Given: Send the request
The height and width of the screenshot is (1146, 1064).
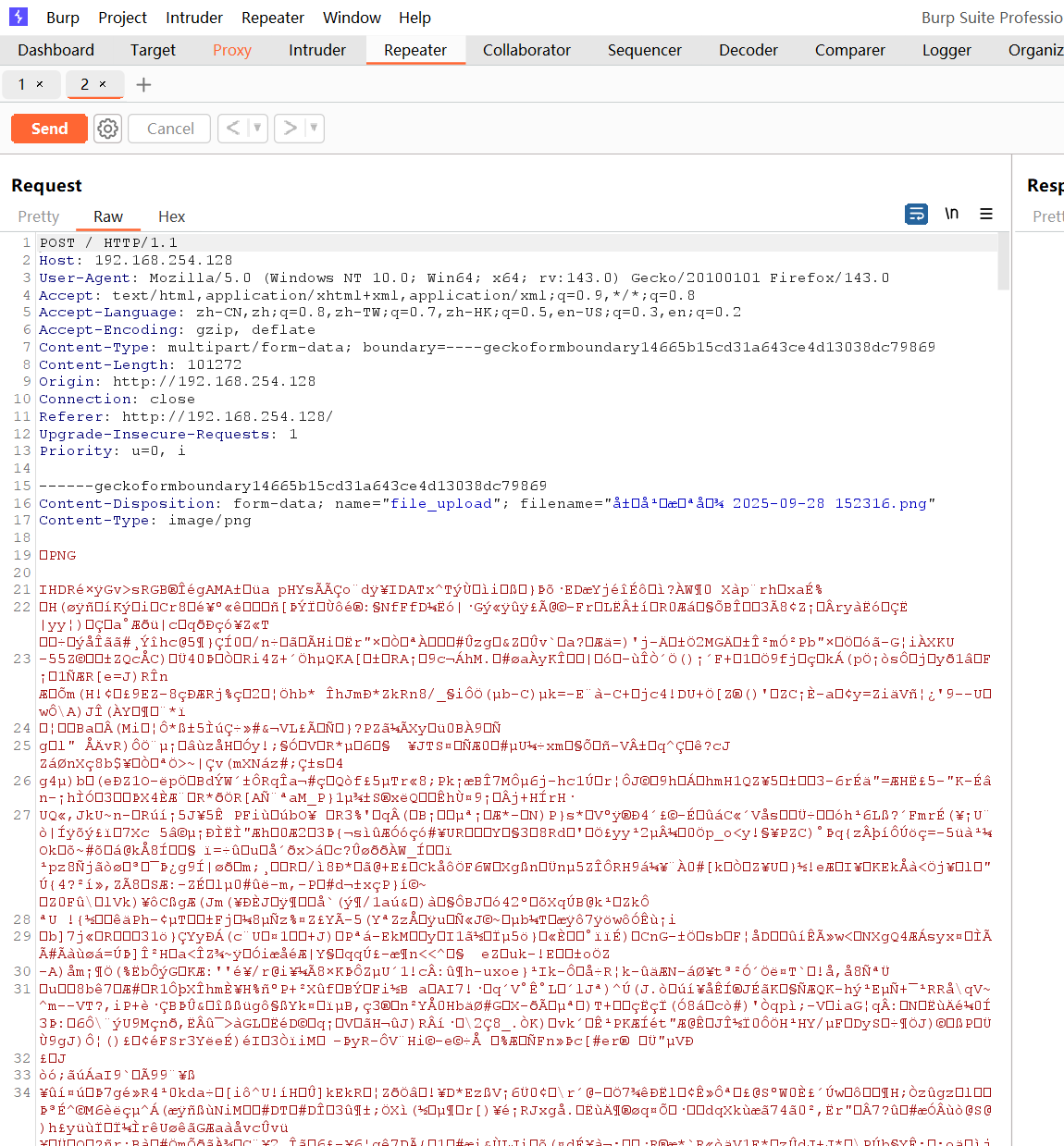Looking at the screenshot, I should click(x=49, y=129).
